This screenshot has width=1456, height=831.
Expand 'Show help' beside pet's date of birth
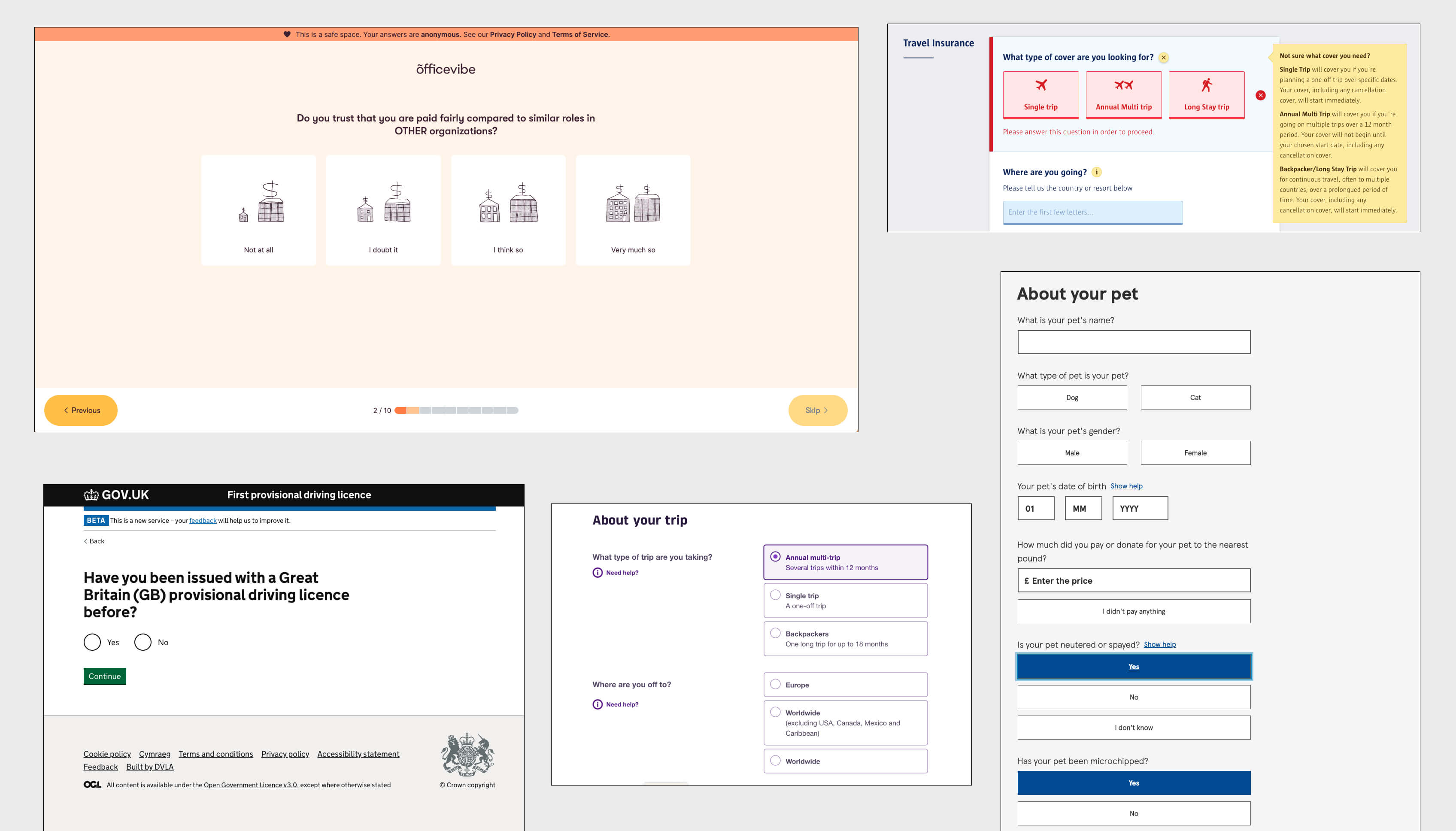coord(1126,486)
